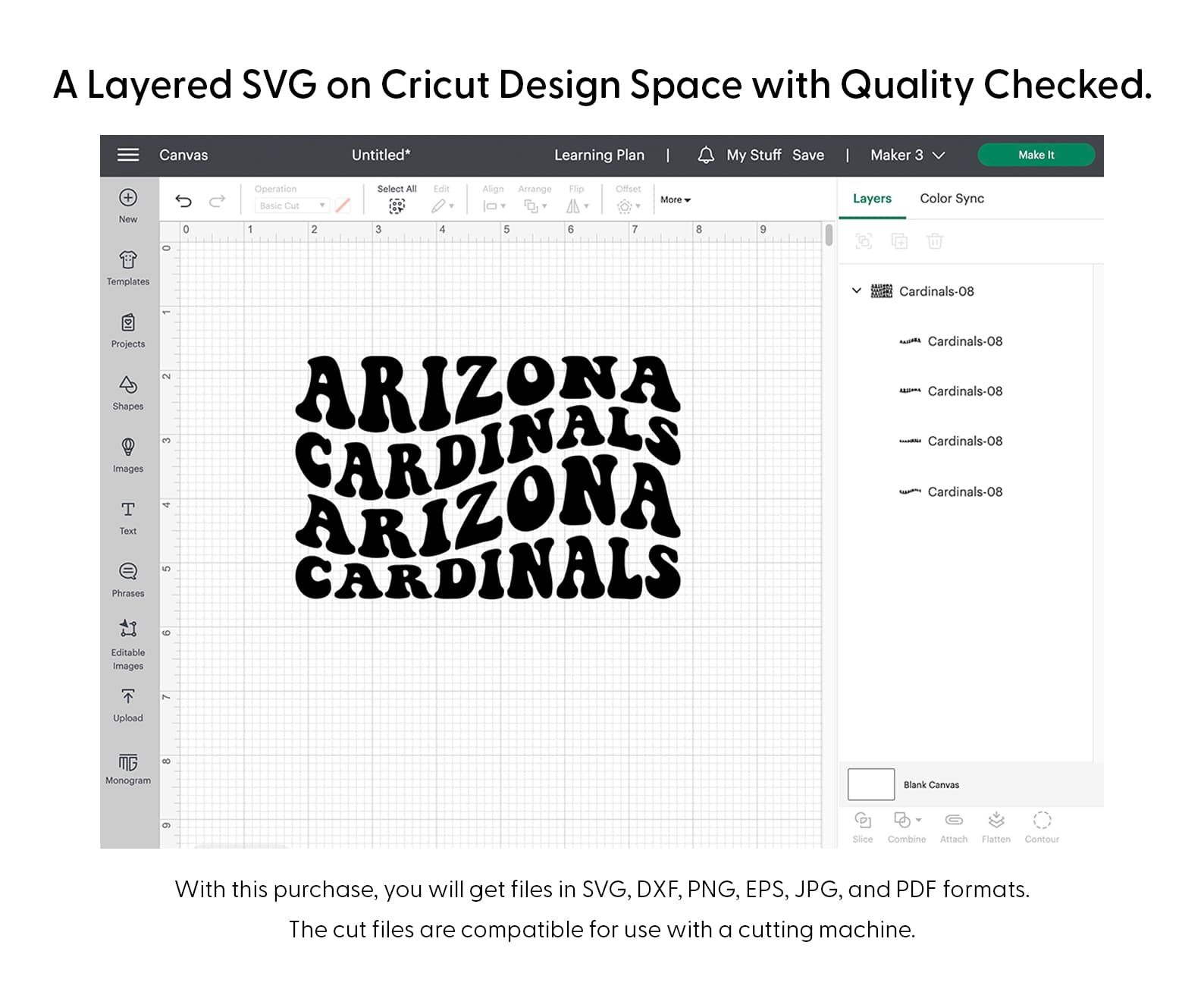1204x992 pixels.
Task: Collapse the Cardinals-08 group
Action: (x=857, y=290)
